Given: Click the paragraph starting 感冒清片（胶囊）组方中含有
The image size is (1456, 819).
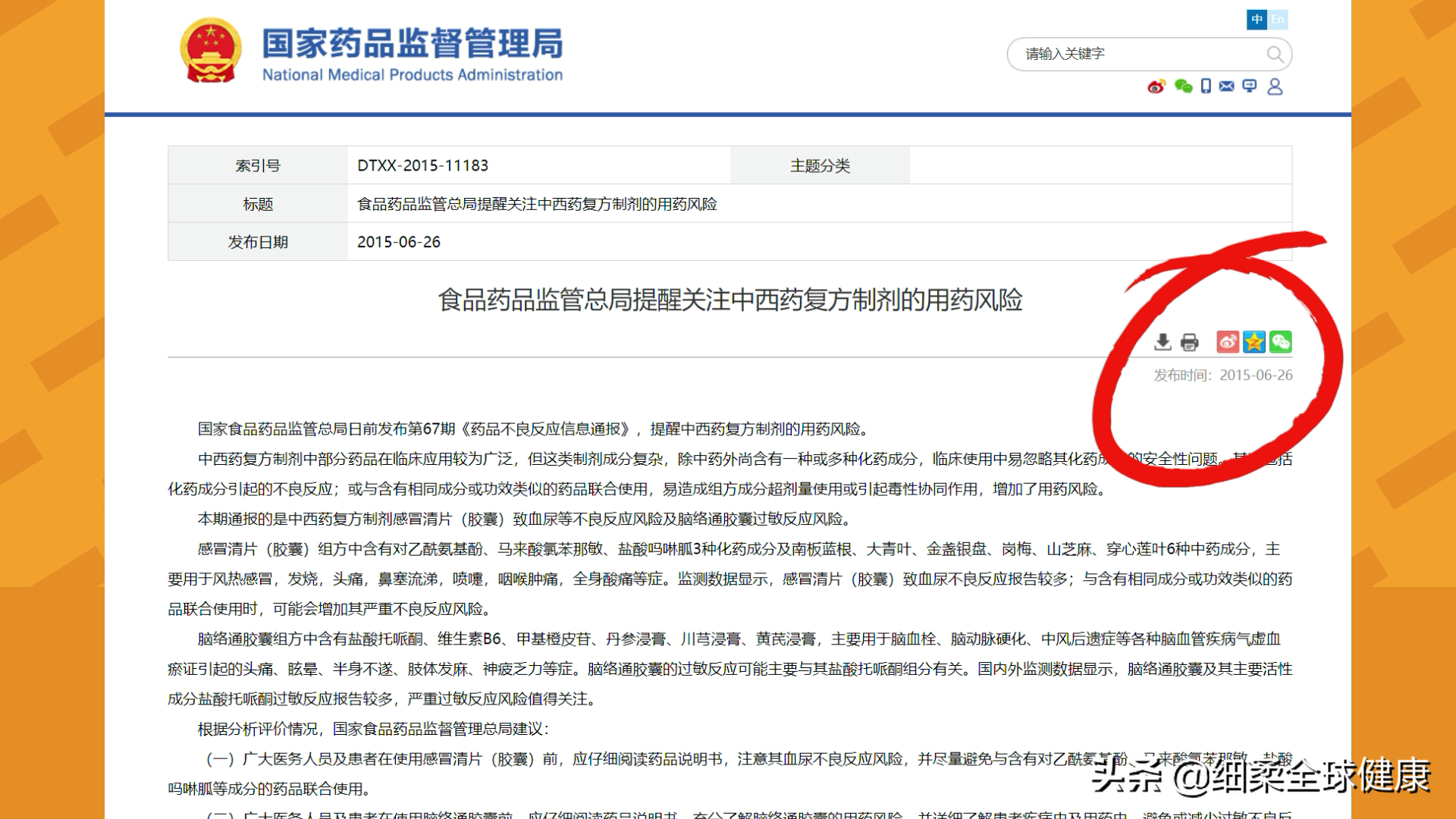Looking at the screenshot, I should pyautogui.click(x=730, y=579).
